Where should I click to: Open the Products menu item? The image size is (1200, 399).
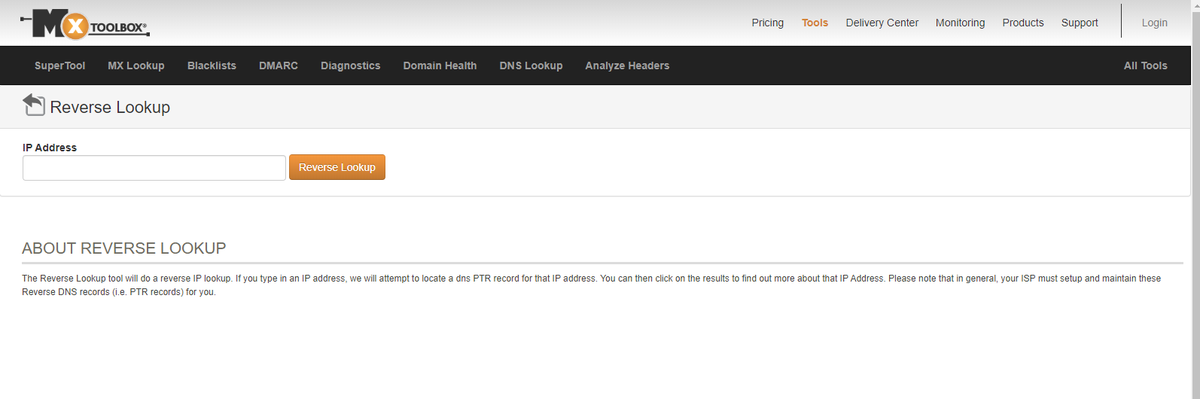pos(1023,23)
